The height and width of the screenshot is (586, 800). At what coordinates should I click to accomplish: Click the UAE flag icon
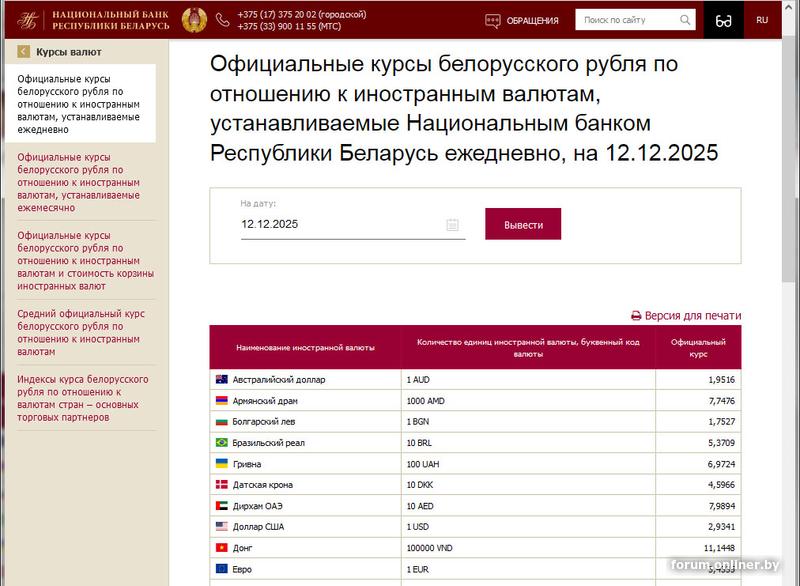[221, 505]
